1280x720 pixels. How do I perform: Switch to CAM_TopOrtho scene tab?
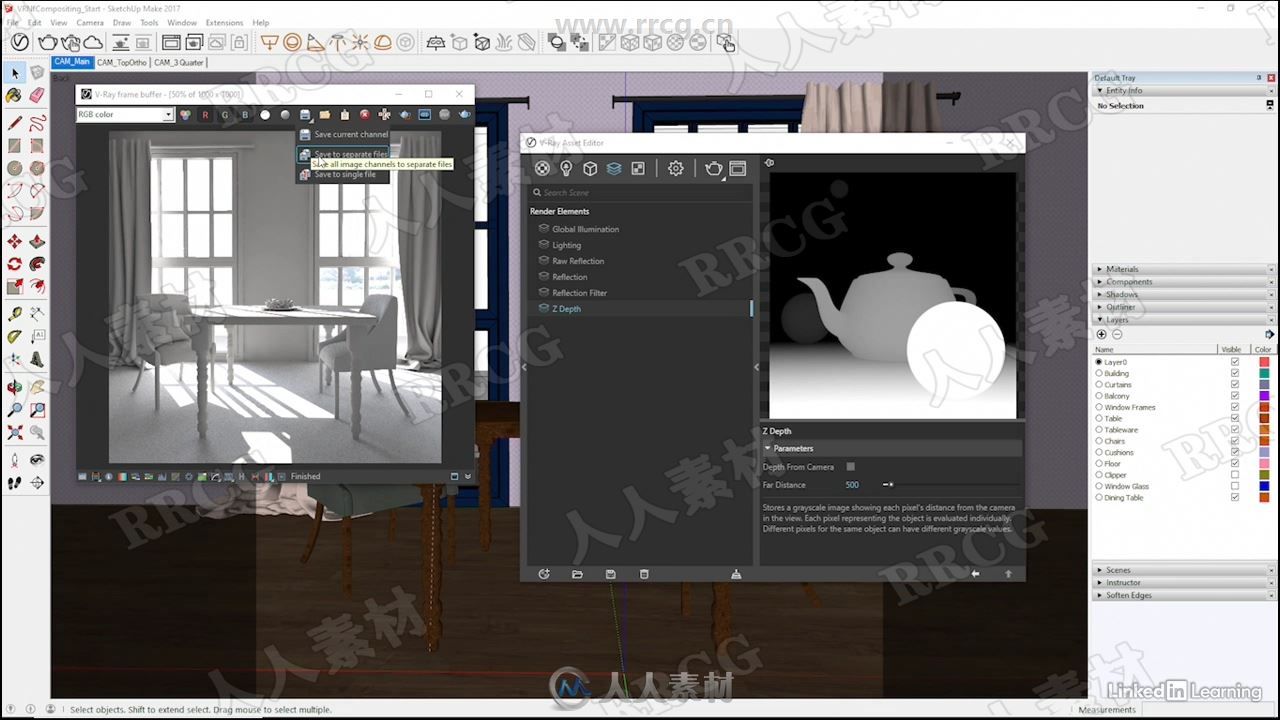tap(122, 62)
